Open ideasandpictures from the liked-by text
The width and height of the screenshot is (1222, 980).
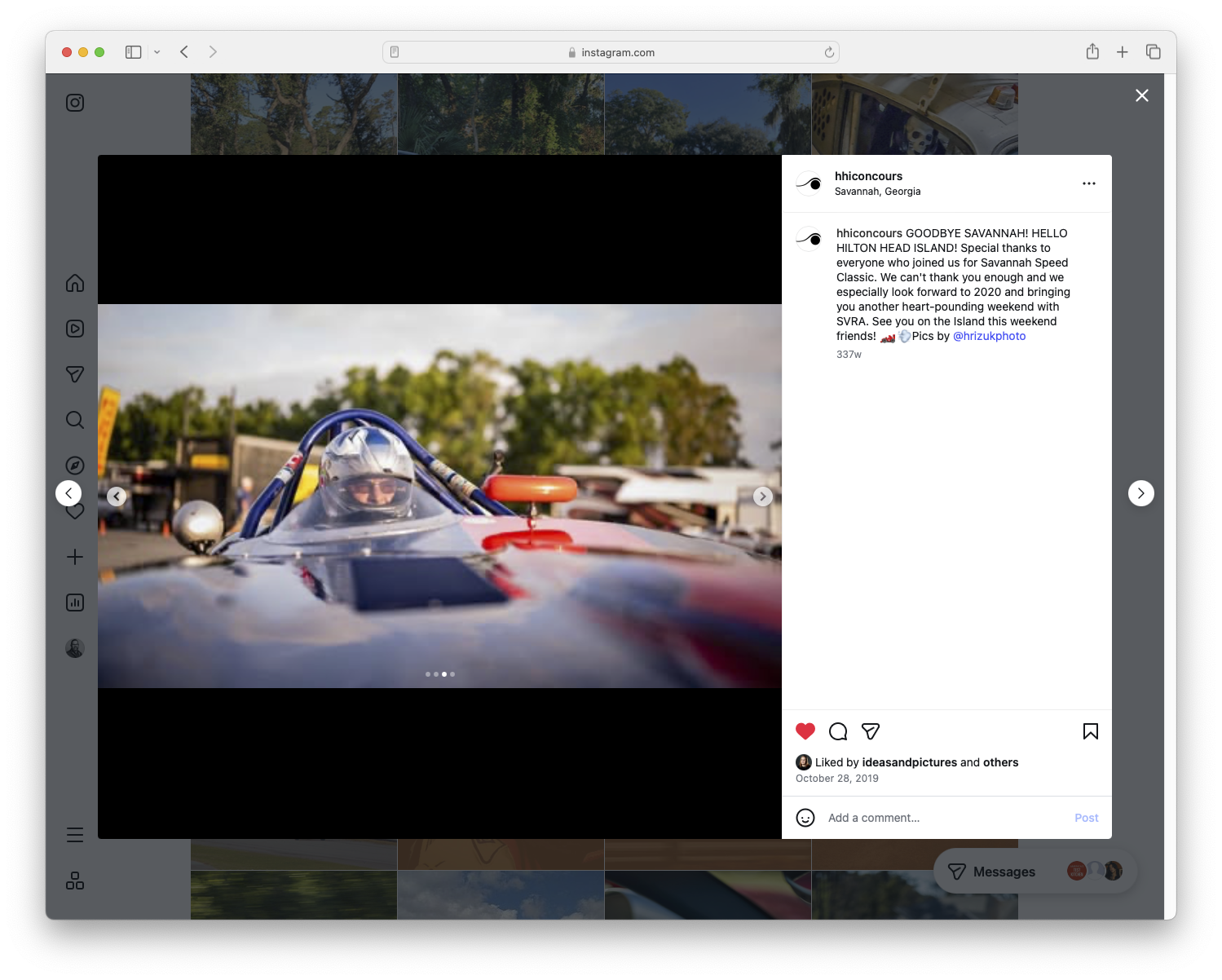[x=910, y=762]
